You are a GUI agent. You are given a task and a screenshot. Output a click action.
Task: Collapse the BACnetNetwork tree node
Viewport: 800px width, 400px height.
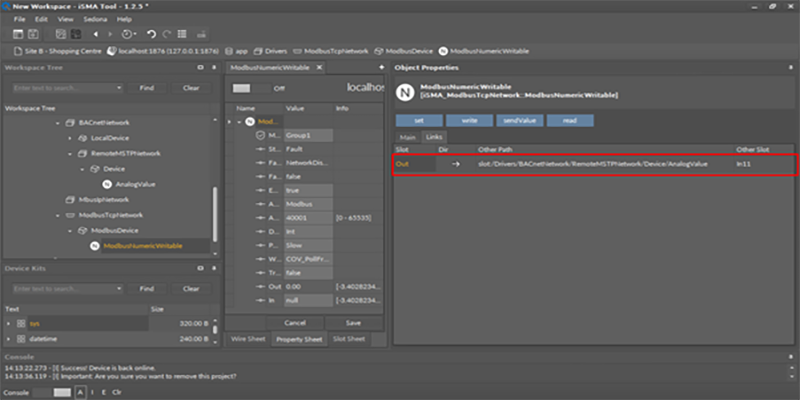58,123
